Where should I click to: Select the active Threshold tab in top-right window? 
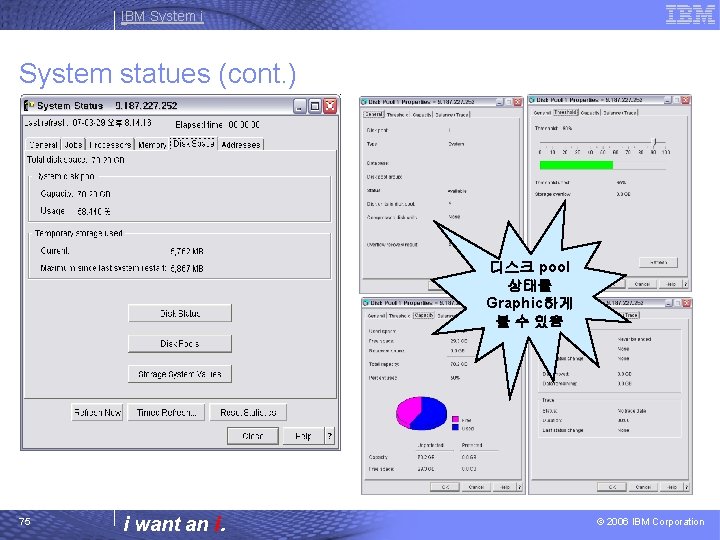click(x=565, y=112)
